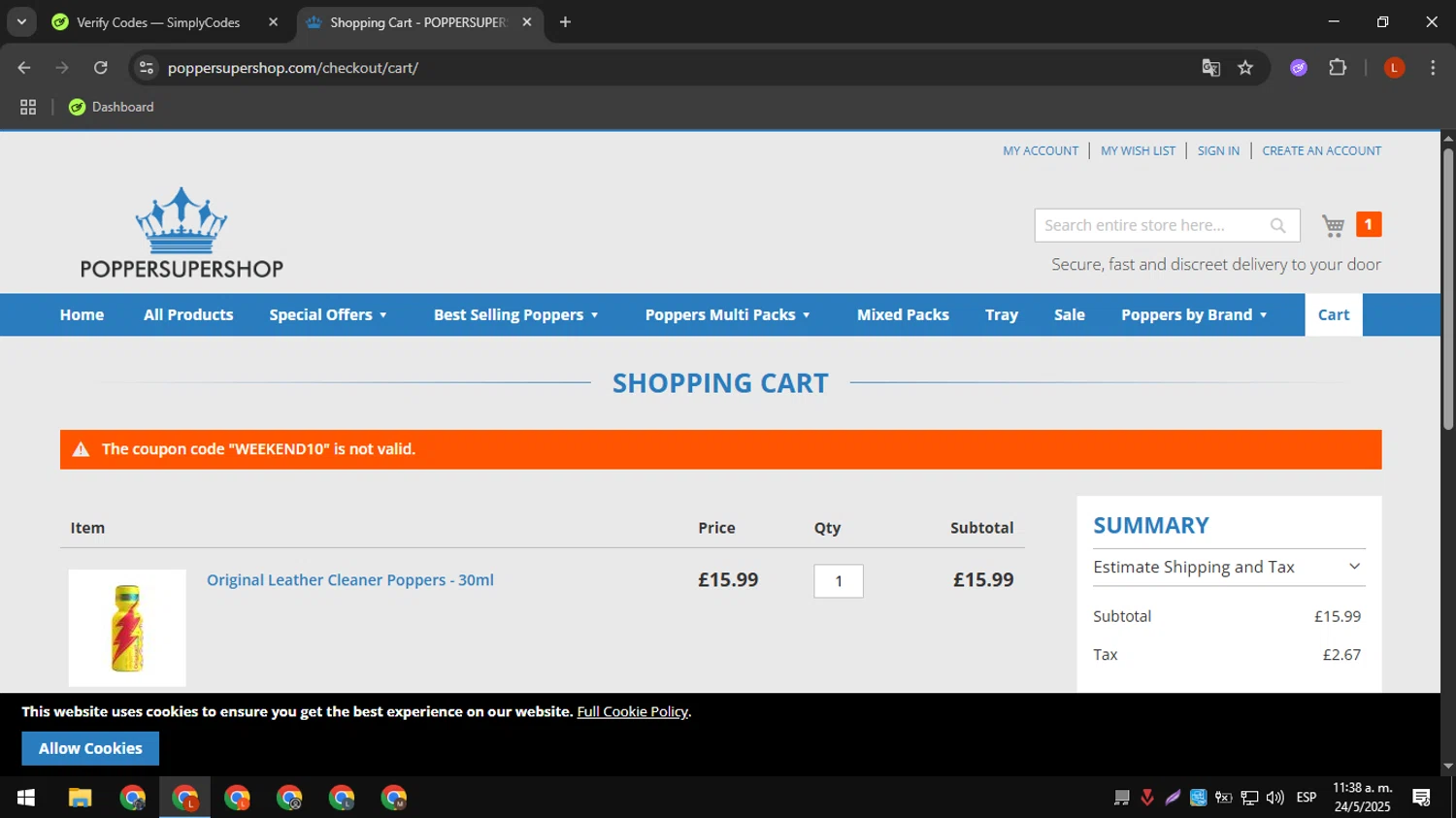Click the orange cart count badge
Viewport: 1456px width, 818px height.
(1369, 224)
